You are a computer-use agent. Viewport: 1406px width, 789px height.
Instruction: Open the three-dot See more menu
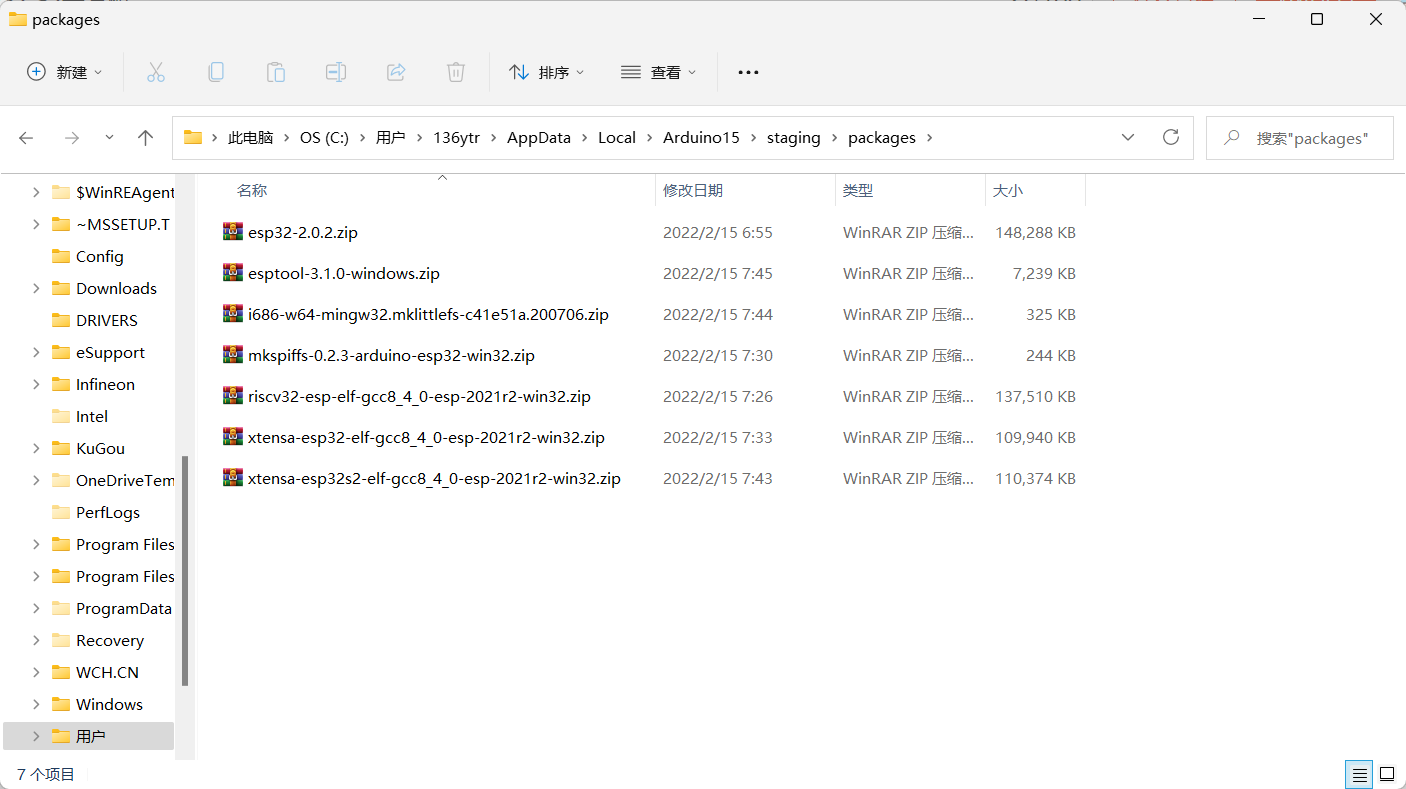748,72
